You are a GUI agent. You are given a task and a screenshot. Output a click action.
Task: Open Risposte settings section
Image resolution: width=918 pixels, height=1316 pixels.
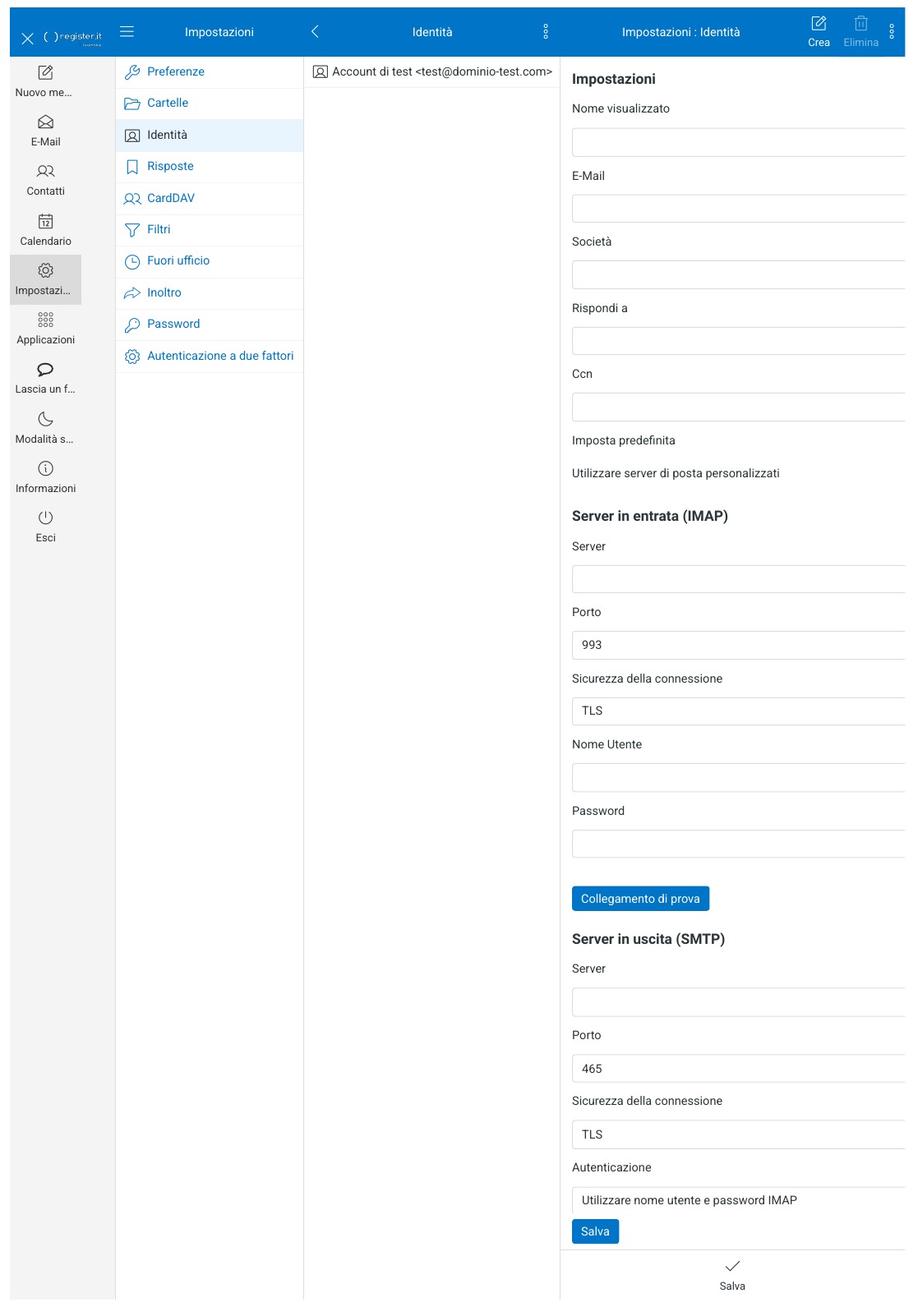[210, 167]
